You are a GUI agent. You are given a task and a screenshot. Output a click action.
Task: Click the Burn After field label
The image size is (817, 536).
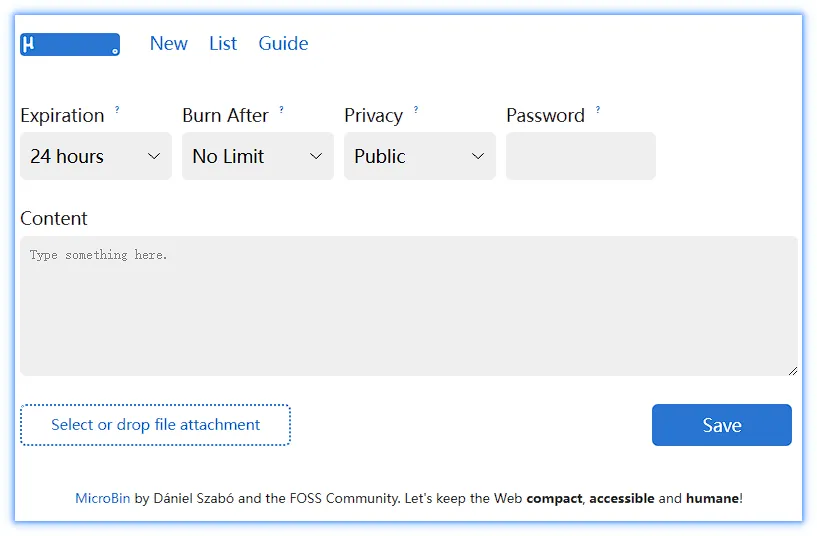tap(225, 115)
